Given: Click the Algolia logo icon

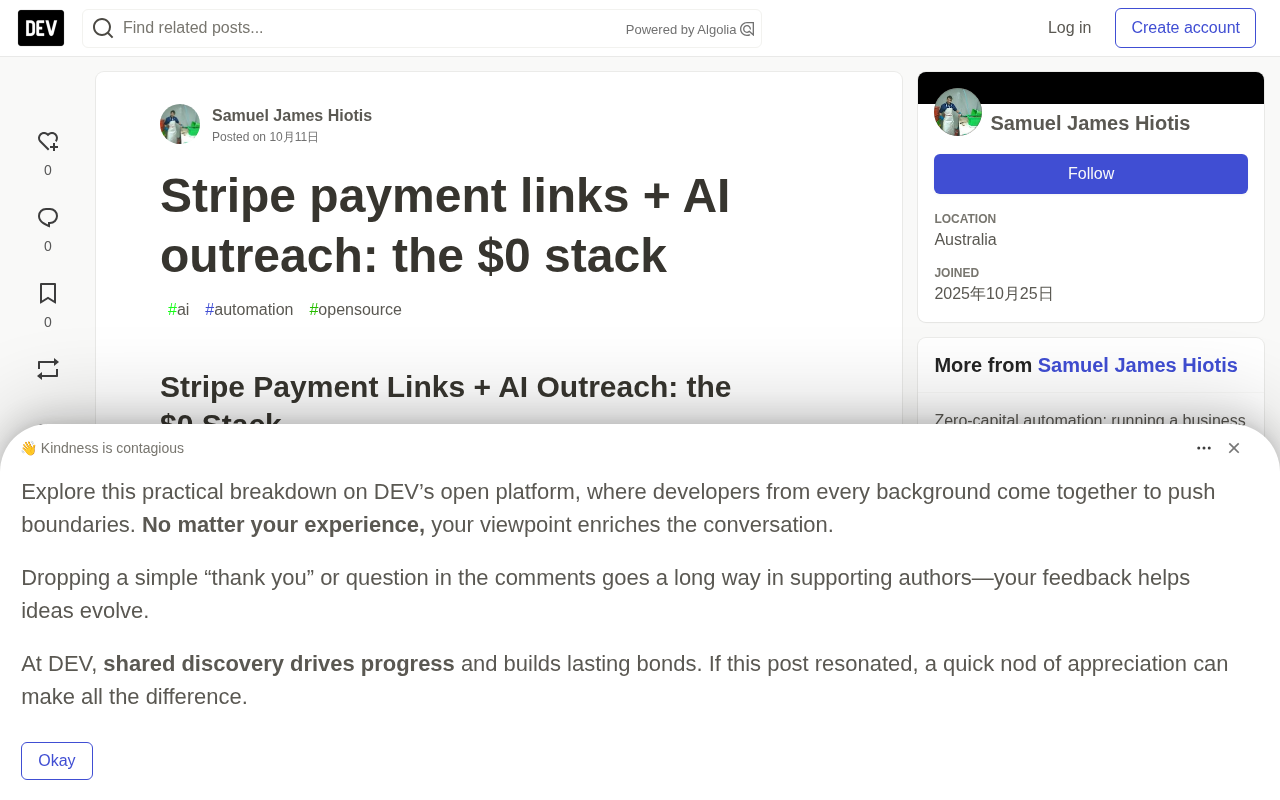Looking at the screenshot, I should pos(747,29).
